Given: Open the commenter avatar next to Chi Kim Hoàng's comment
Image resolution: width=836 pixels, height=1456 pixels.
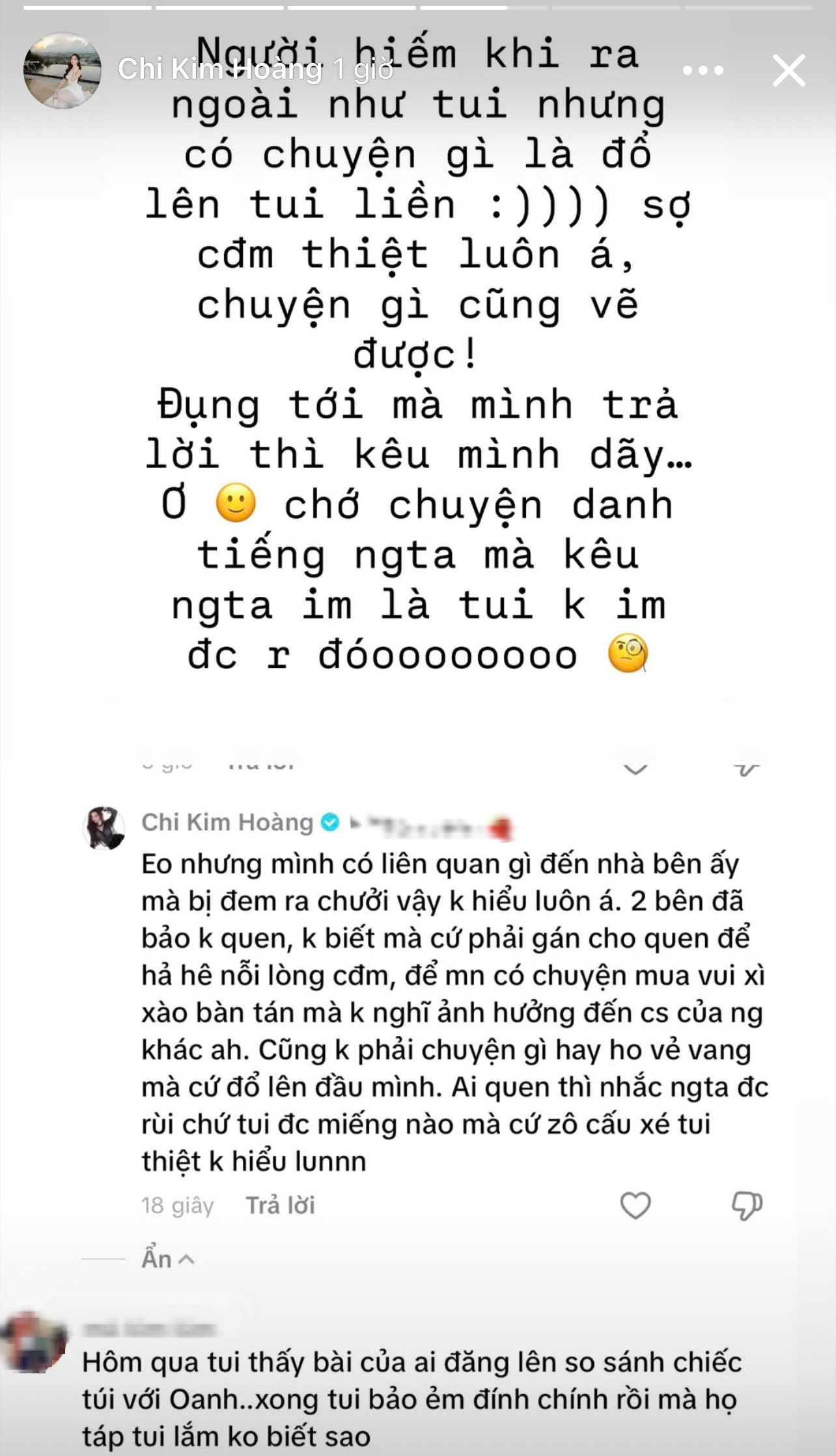Looking at the screenshot, I should click(104, 827).
